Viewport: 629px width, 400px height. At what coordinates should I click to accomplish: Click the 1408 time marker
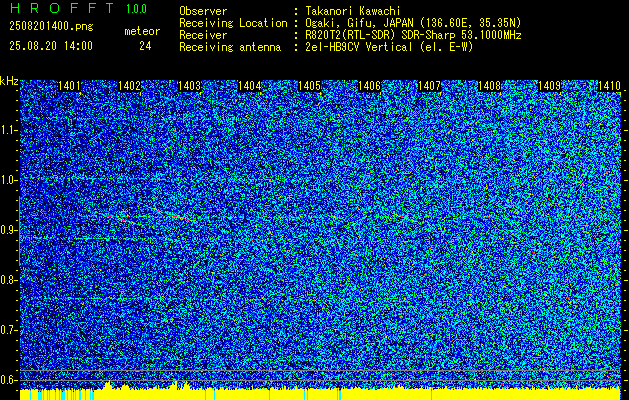click(490, 86)
